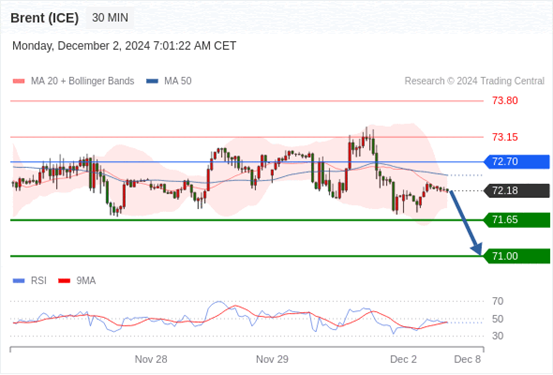Click the MA 20 + Bollinger Bands legend swatch
This screenshot has height=375, width=553.
click(x=19, y=81)
